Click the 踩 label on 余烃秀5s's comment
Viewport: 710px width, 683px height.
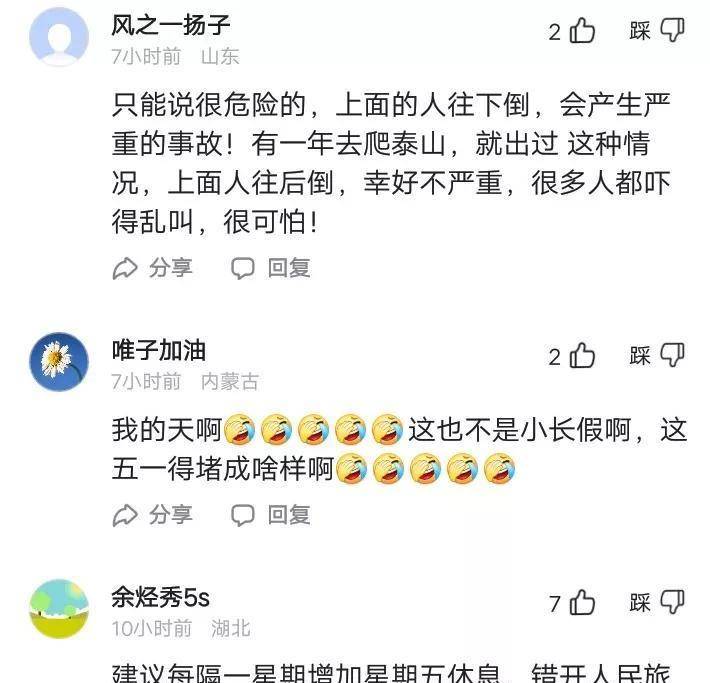(x=640, y=602)
